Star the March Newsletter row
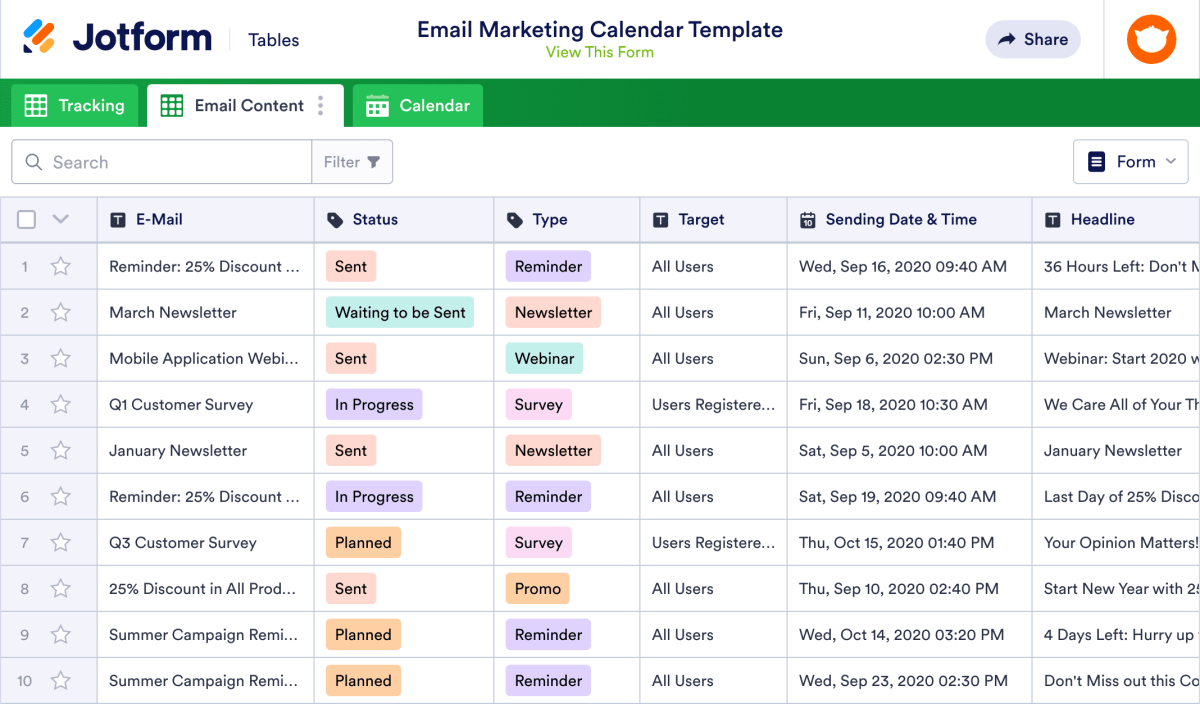Viewport: 1200px width, 704px height. [60, 312]
